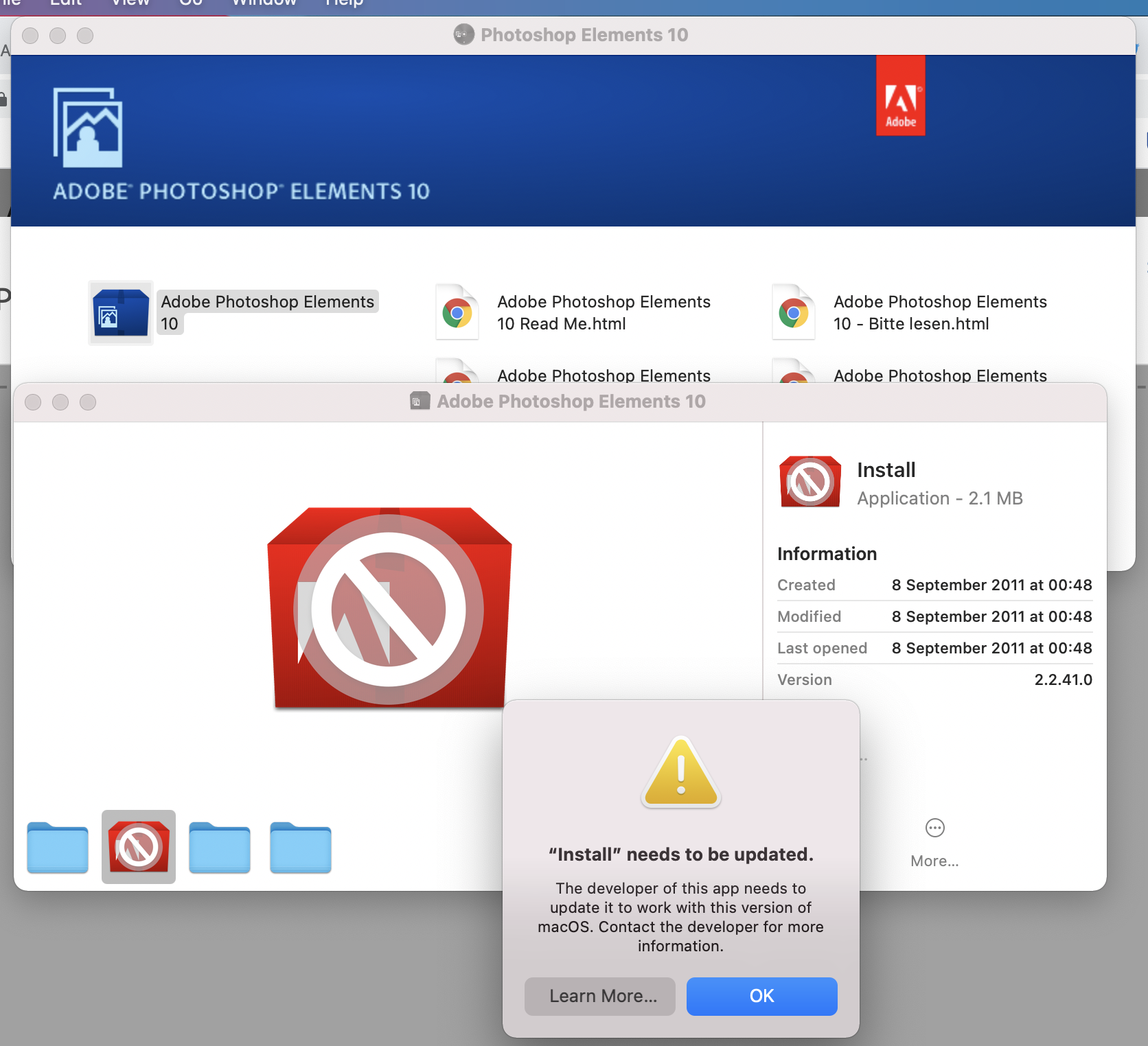Screen dimensions: 1148x1046
Task: Click OK in the Install update alert
Action: pos(761,996)
